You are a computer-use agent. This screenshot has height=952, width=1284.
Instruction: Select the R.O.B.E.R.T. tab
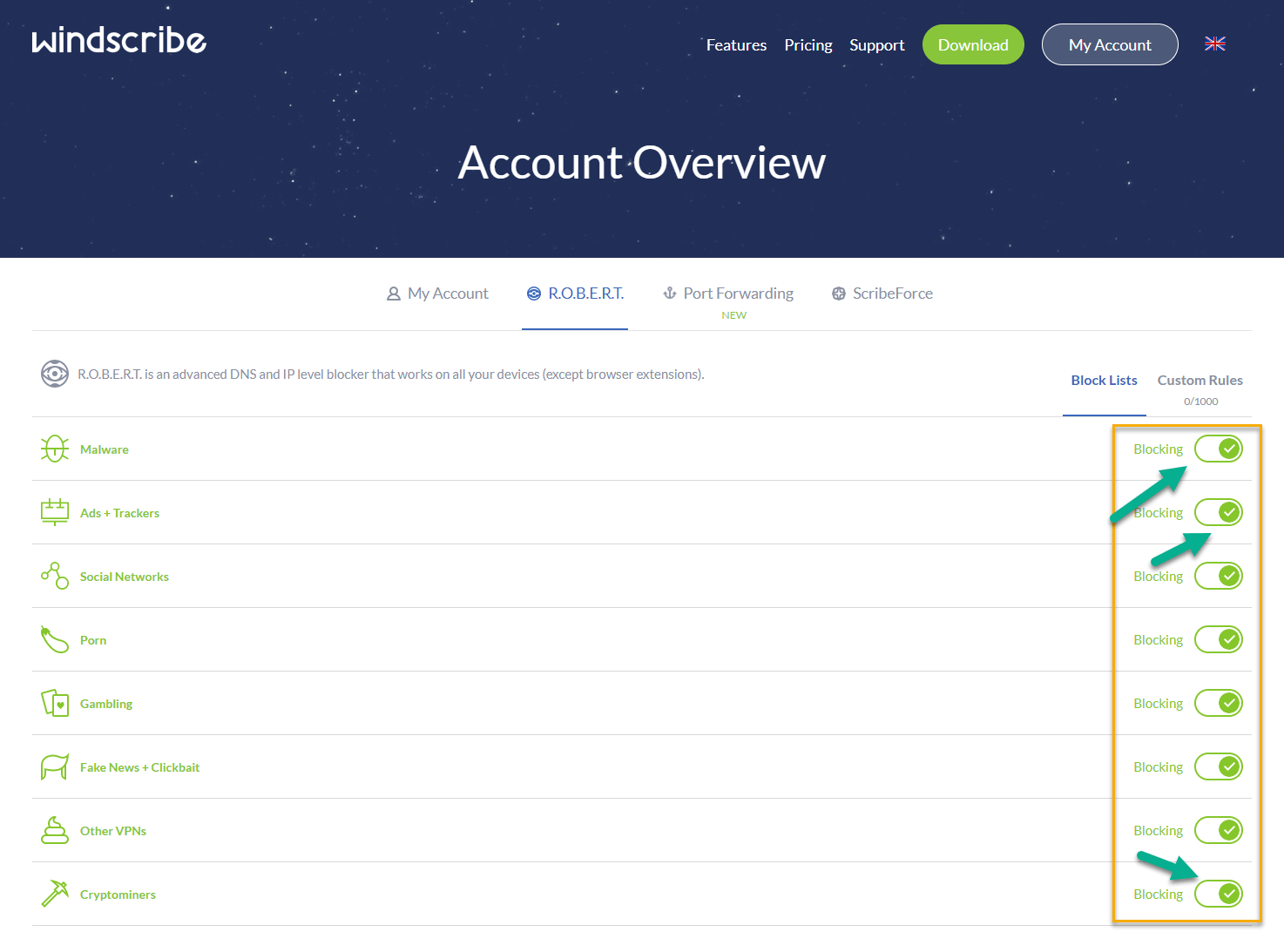tap(575, 294)
